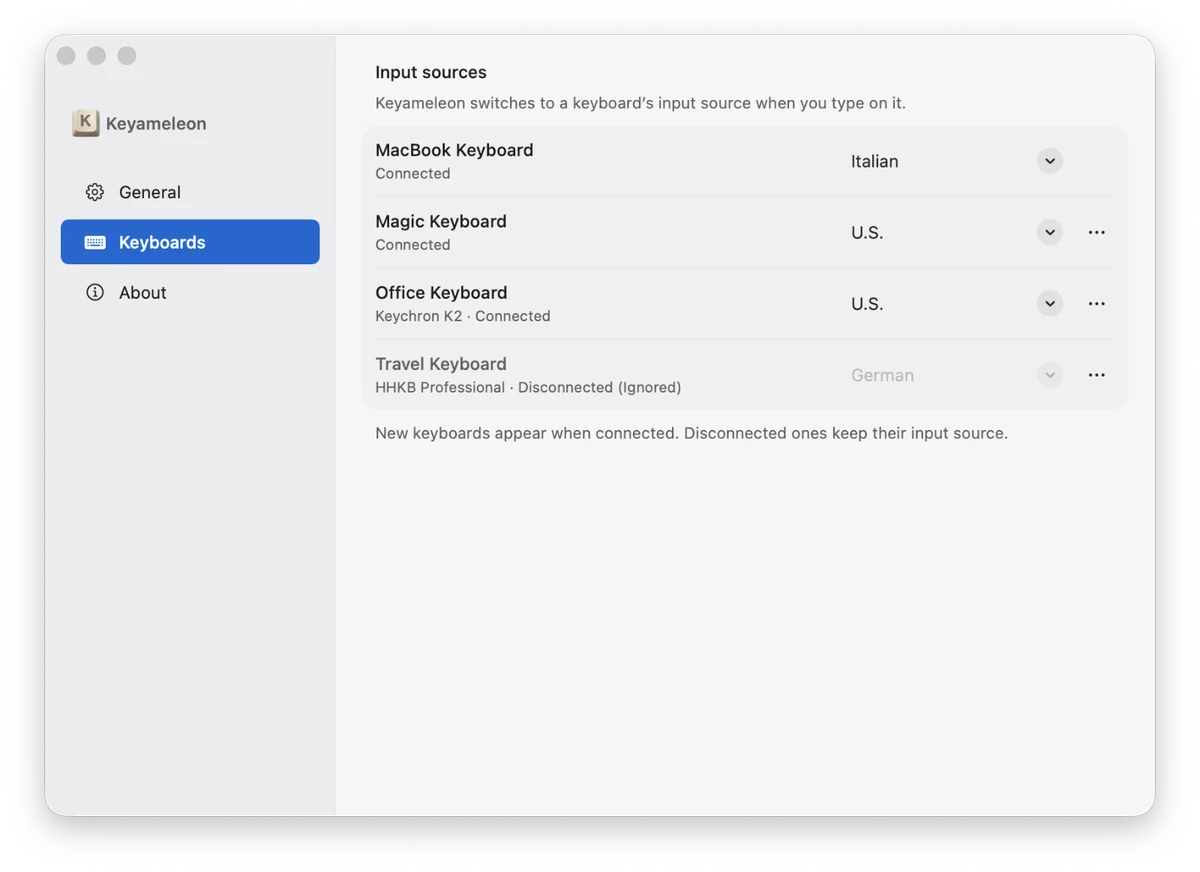Open more options for Office Keyboard
Screen dimensions: 1200x872
pyautogui.click(x=1097, y=303)
